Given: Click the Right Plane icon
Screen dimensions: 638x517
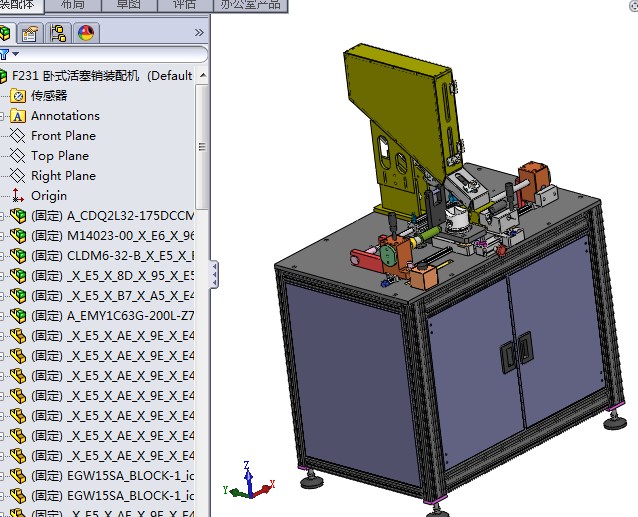Looking at the screenshot, I should [x=17, y=176].
